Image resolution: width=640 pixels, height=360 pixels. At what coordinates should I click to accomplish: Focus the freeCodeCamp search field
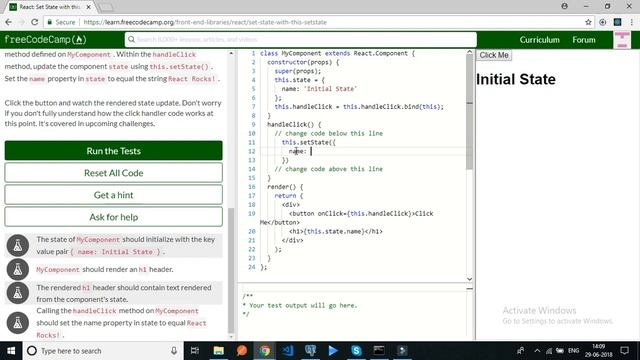[301, 40]
